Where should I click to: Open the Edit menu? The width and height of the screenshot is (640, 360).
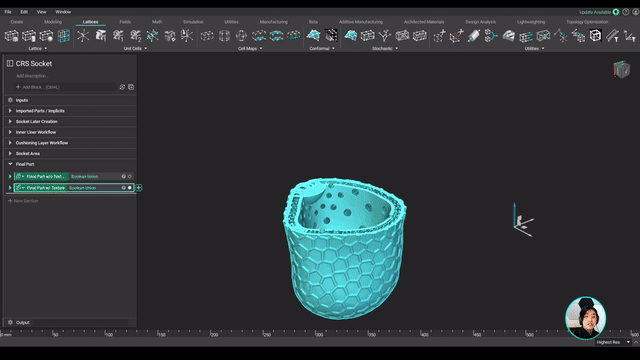pos(24,12)
